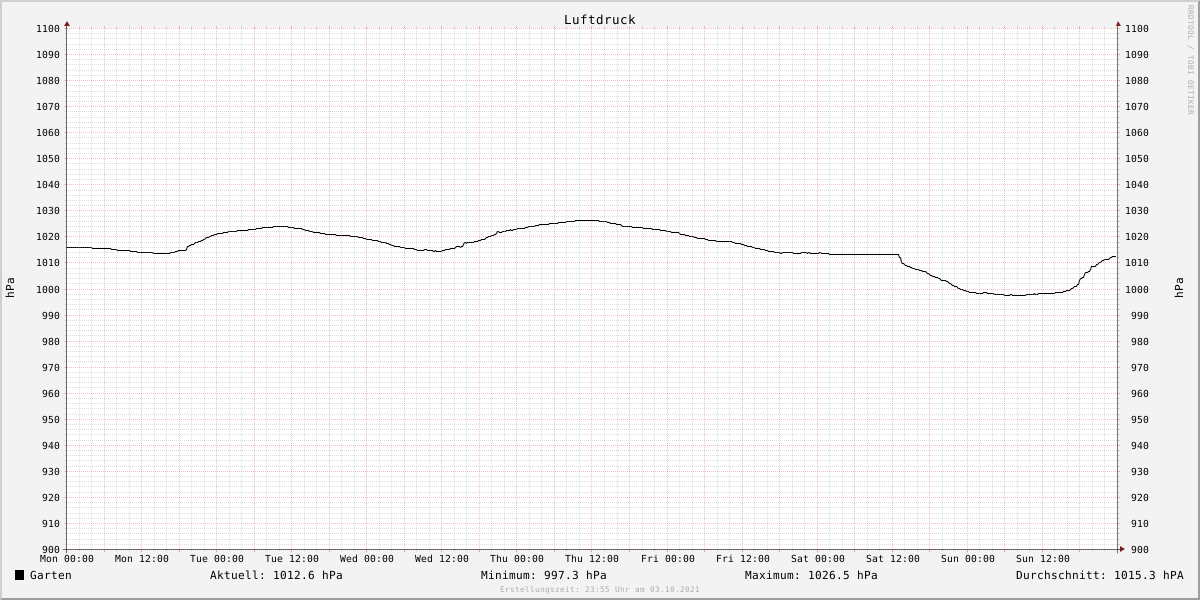Click the Sun 00:00 time axis label
The height and width of the screenshot is (600, 1200).
point(968,559)
